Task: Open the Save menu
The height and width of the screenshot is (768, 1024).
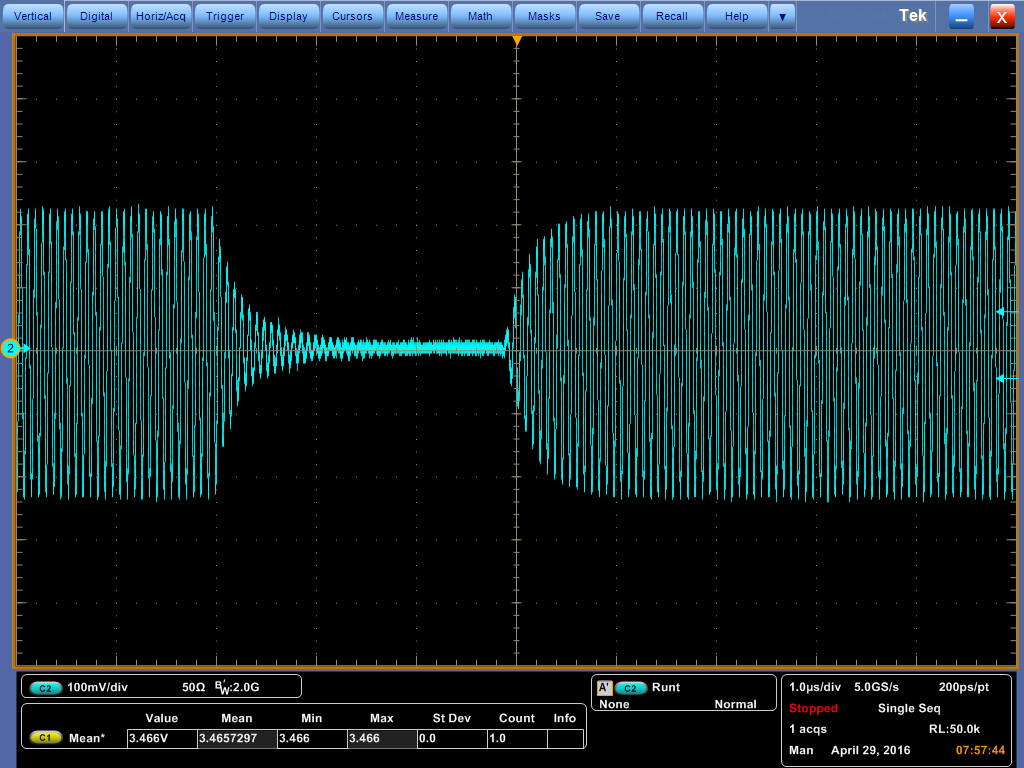Action: pos(607,16)
